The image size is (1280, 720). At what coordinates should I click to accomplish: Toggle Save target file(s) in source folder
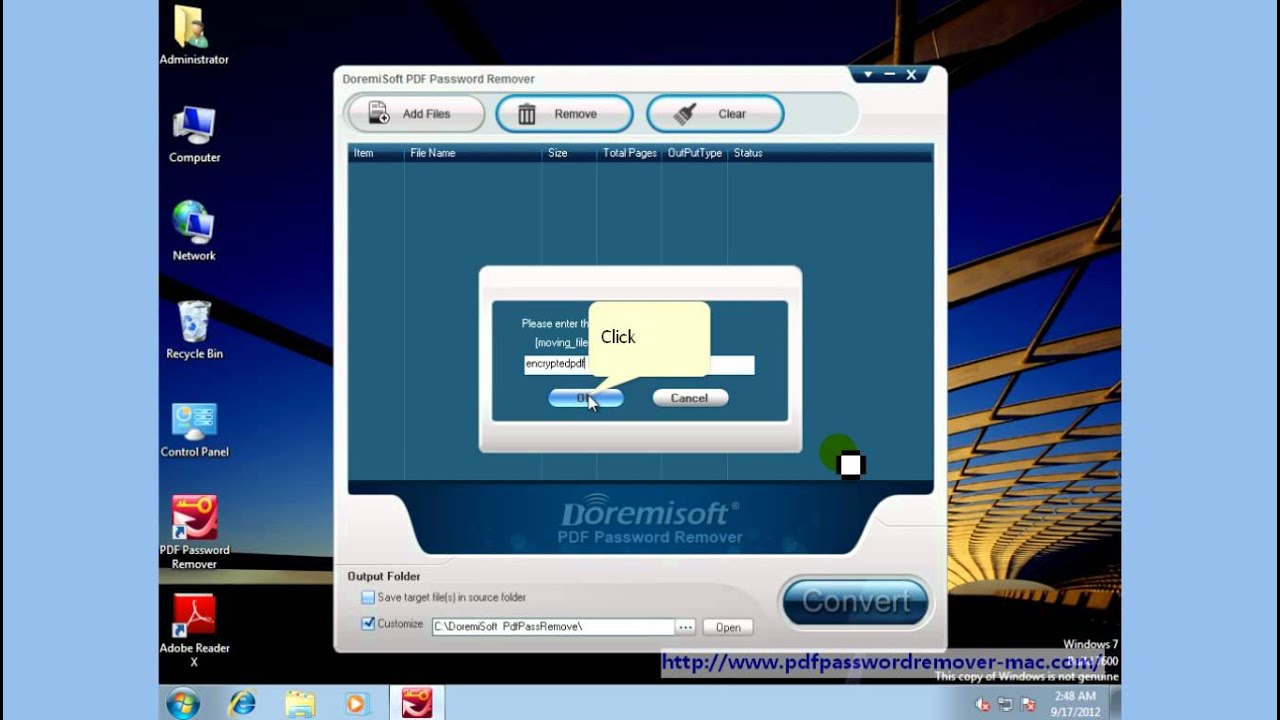(368, 597)
